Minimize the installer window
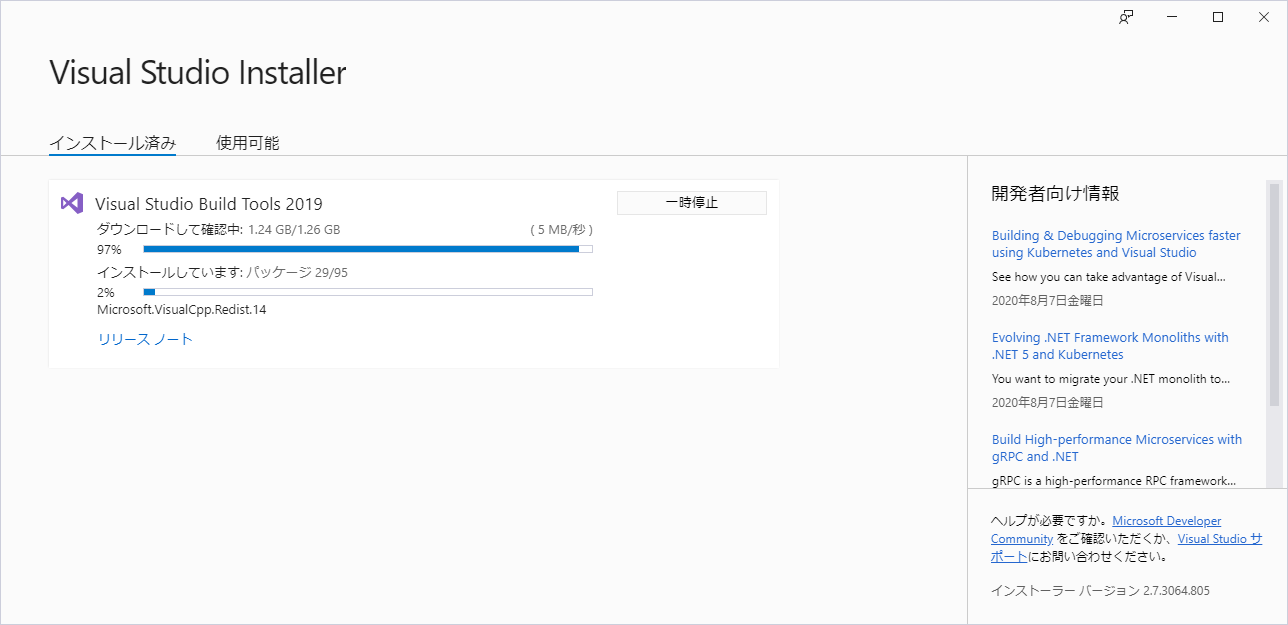 (1172, 17)
